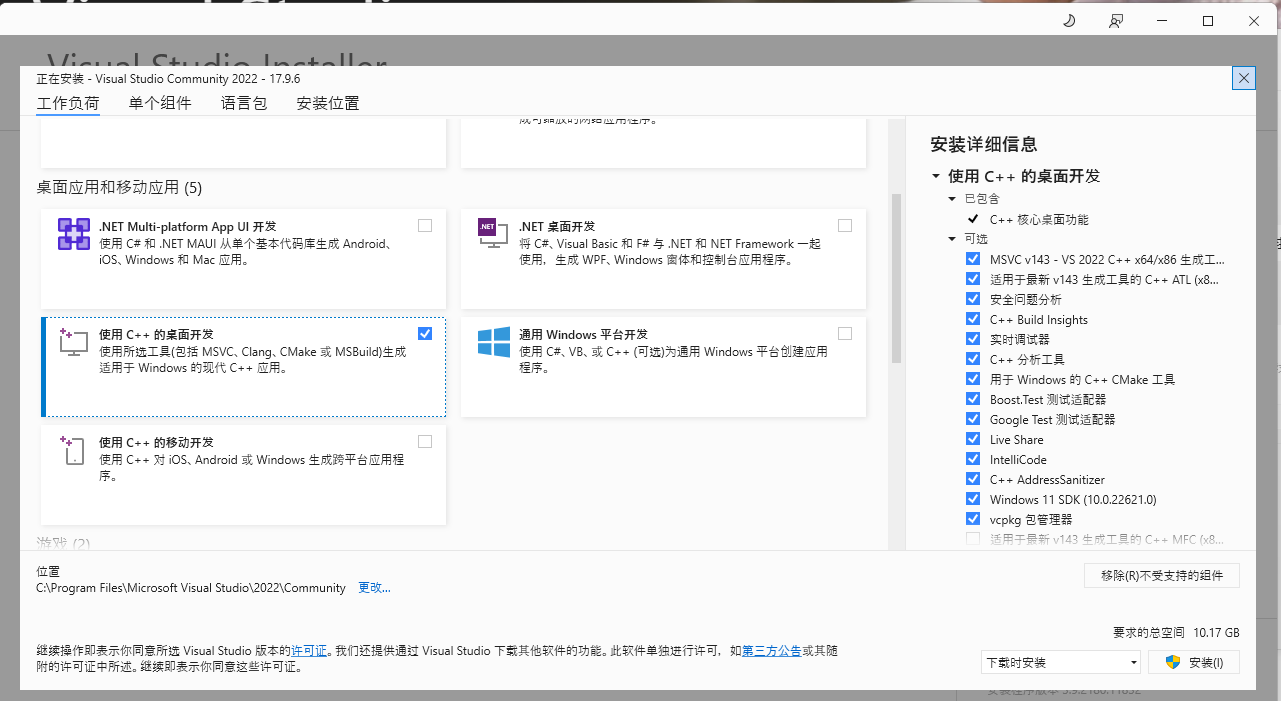Uncheck the Google Test 测试适配器 checkbox
1281x701 pixels.
pos(973,419)
